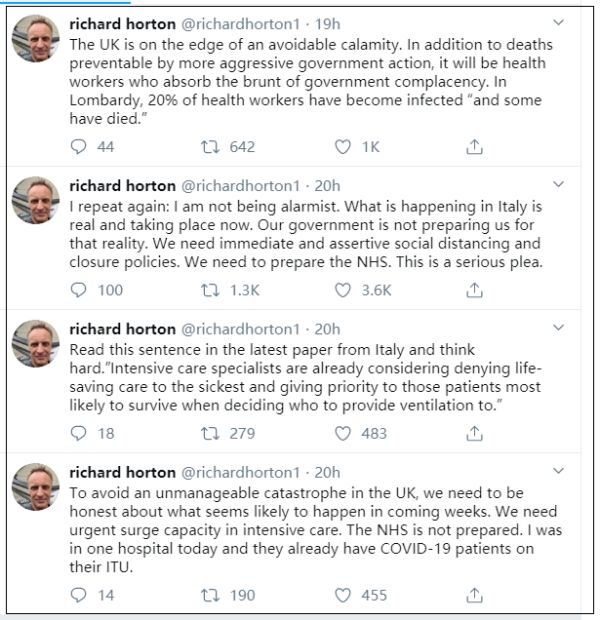Retweet the Italy paper quote tweet
This screenshot has height=620, width=600.
(211, 433)
